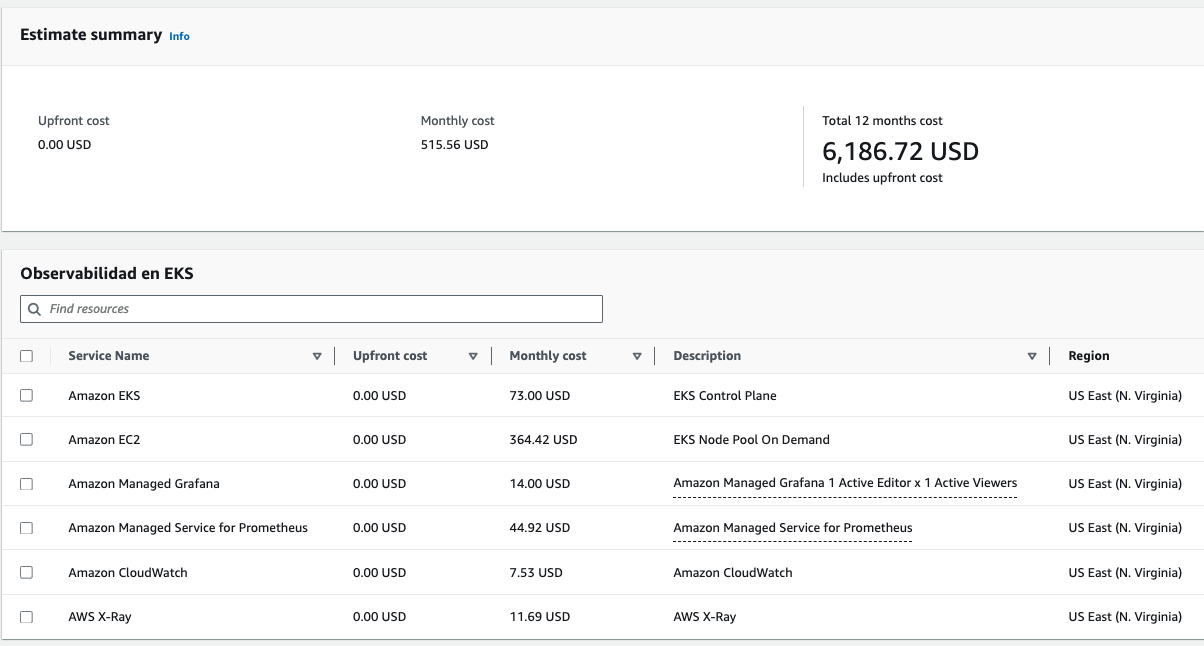
Task: Click the Amazon CloudWatch service name
Action: coord(128,573)
